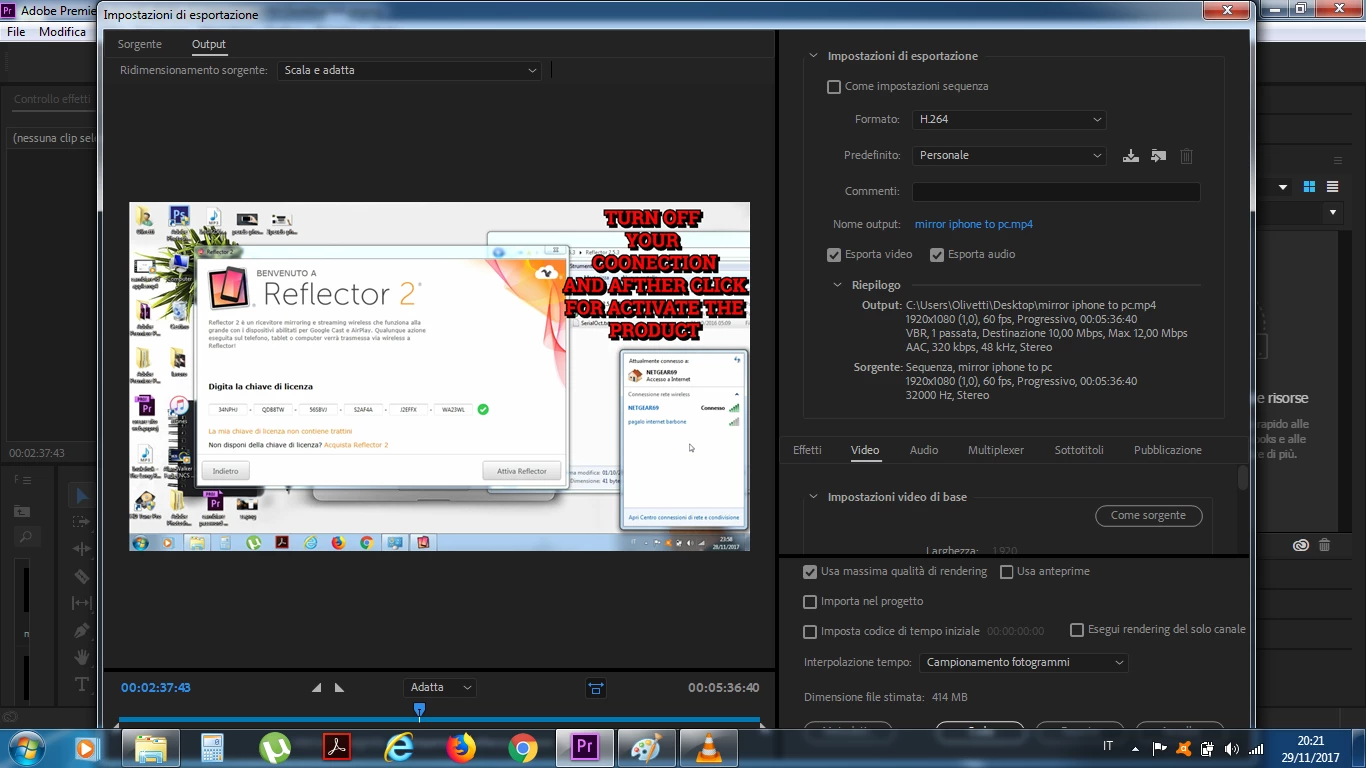Toggle the Esporta audio checkbox

(937, 255)
